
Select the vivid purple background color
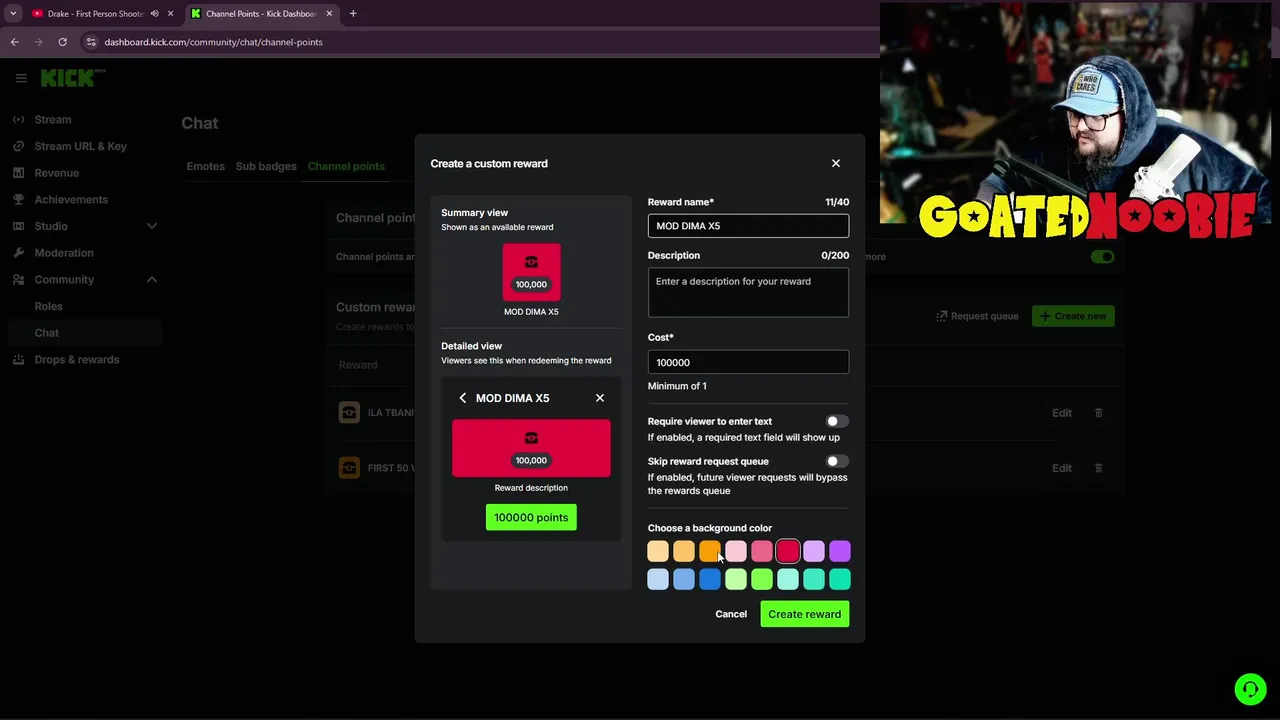(840, 551)
